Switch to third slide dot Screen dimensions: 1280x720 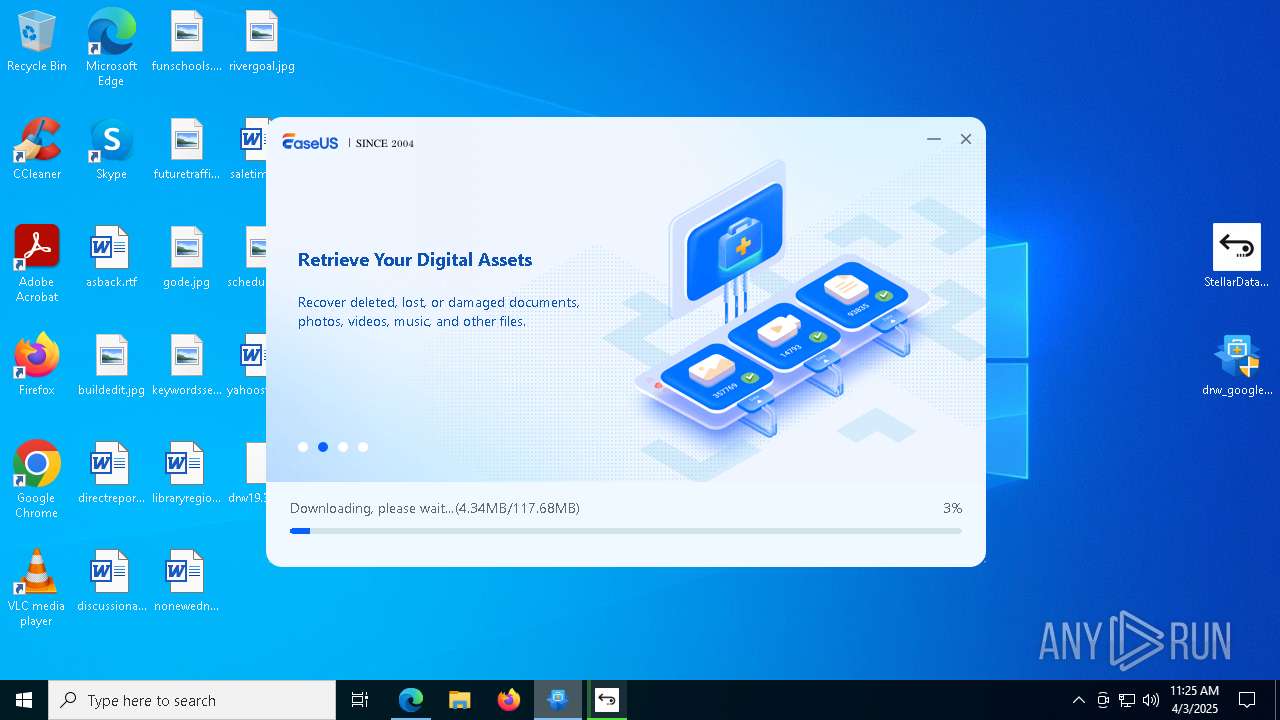(343, 447)
